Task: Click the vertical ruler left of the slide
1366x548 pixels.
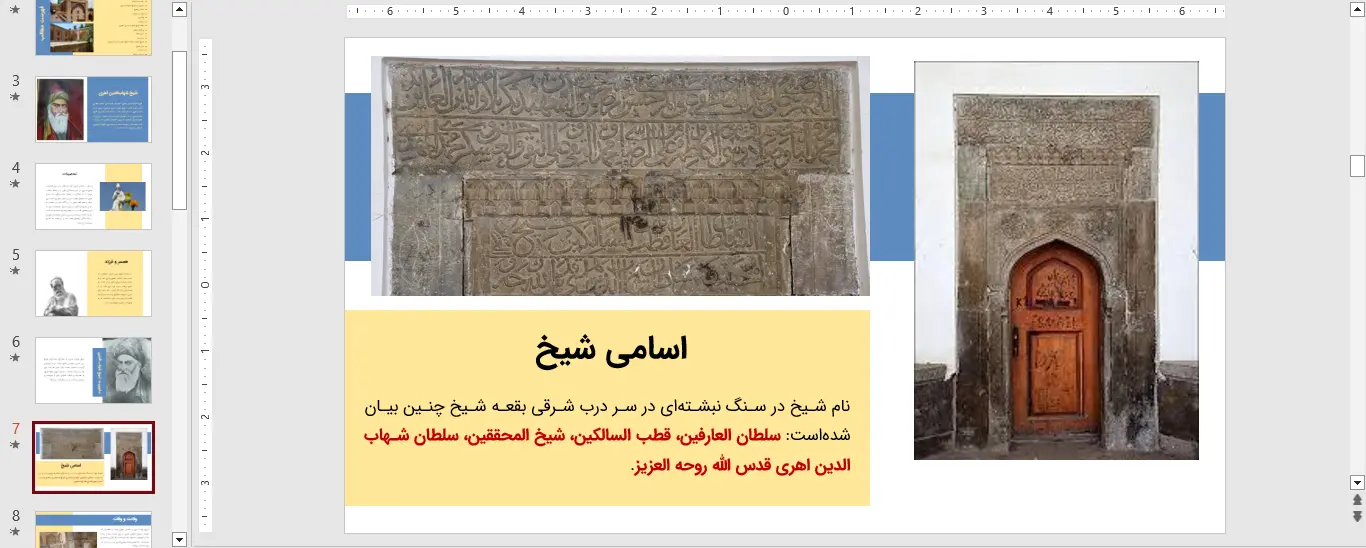Action: (206, 285)
